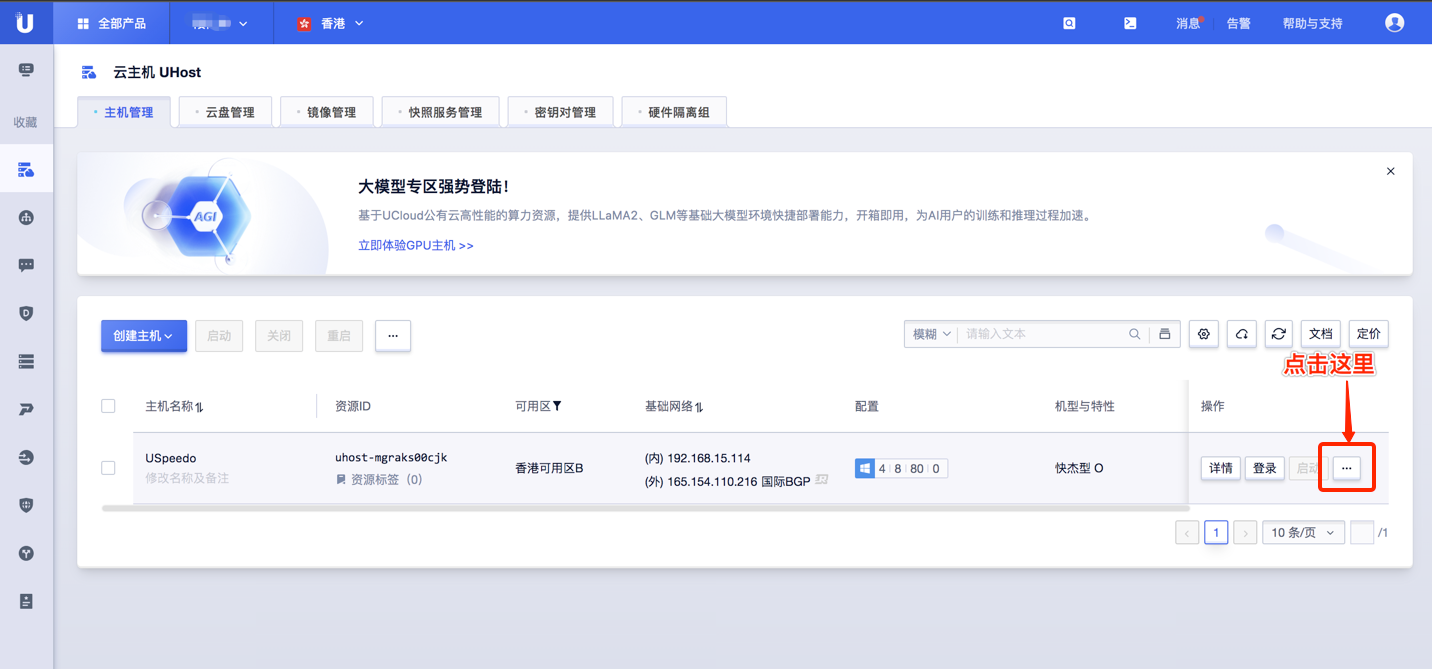Switch to 云盘管理 tab

click(225, 112)
